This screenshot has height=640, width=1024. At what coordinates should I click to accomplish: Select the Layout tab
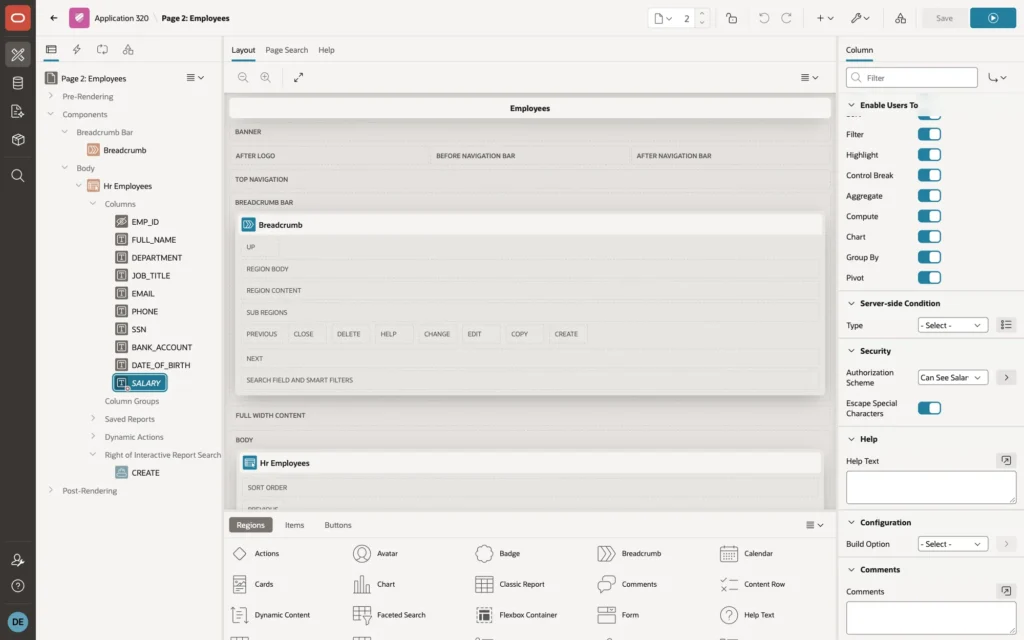[243, 50]
